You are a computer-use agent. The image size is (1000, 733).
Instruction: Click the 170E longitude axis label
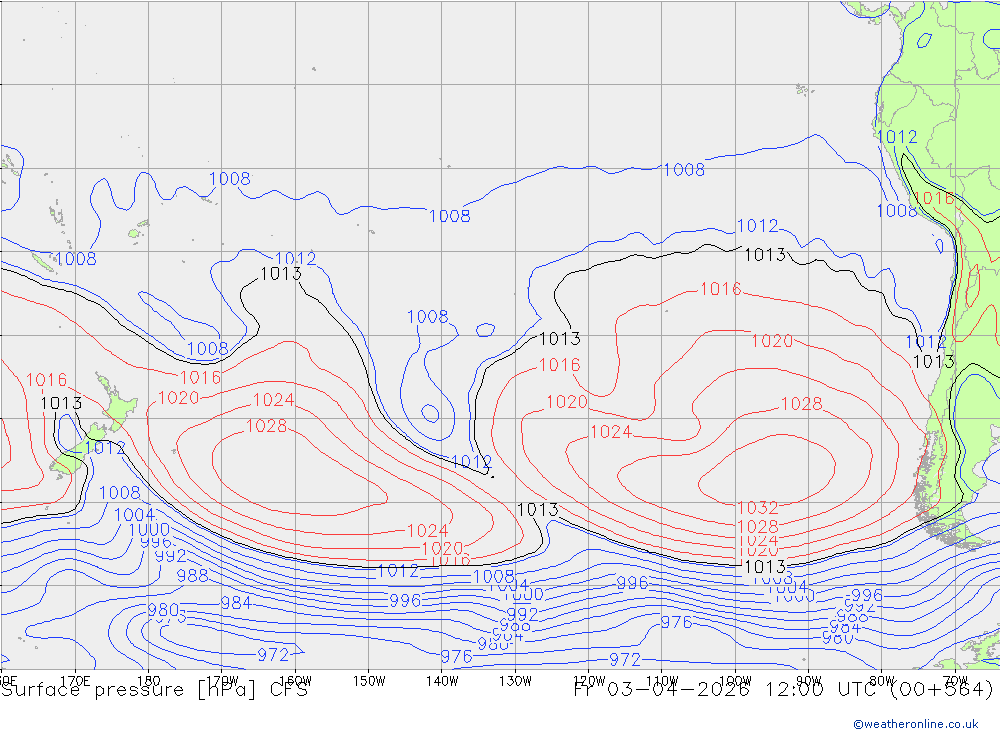(76, 681)
